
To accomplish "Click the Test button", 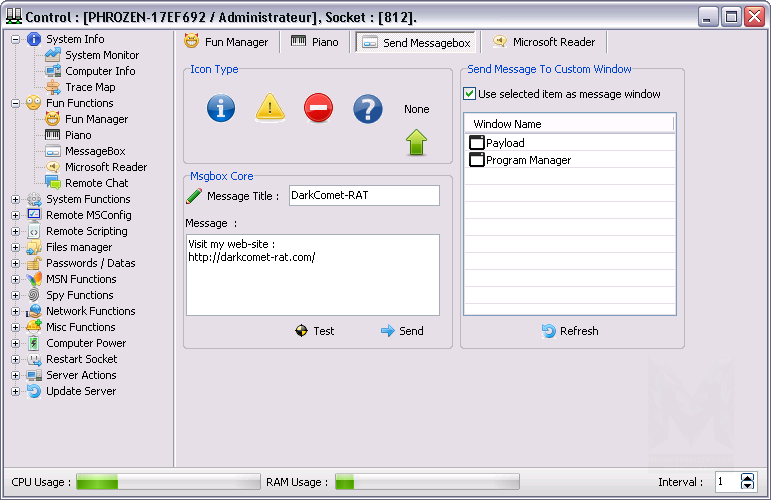I will 314,331.
